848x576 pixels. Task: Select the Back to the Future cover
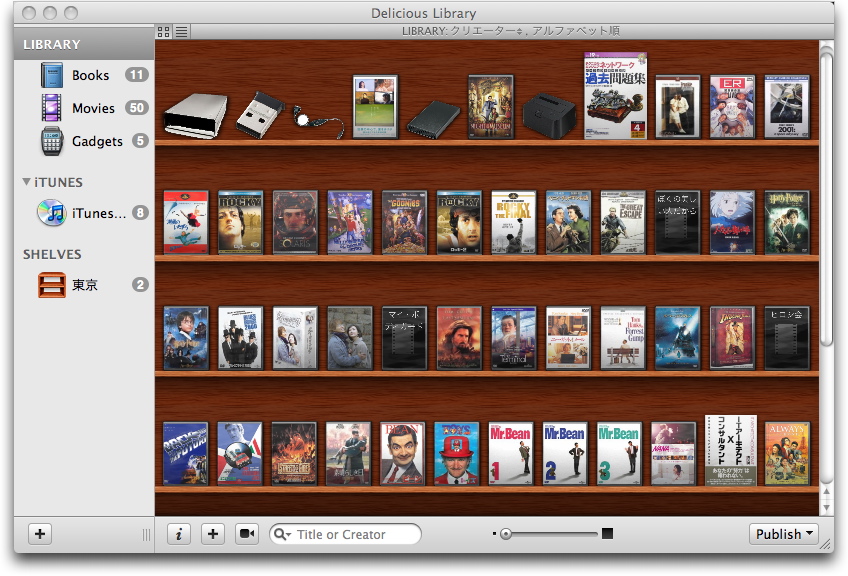click(x=186, y=454)
